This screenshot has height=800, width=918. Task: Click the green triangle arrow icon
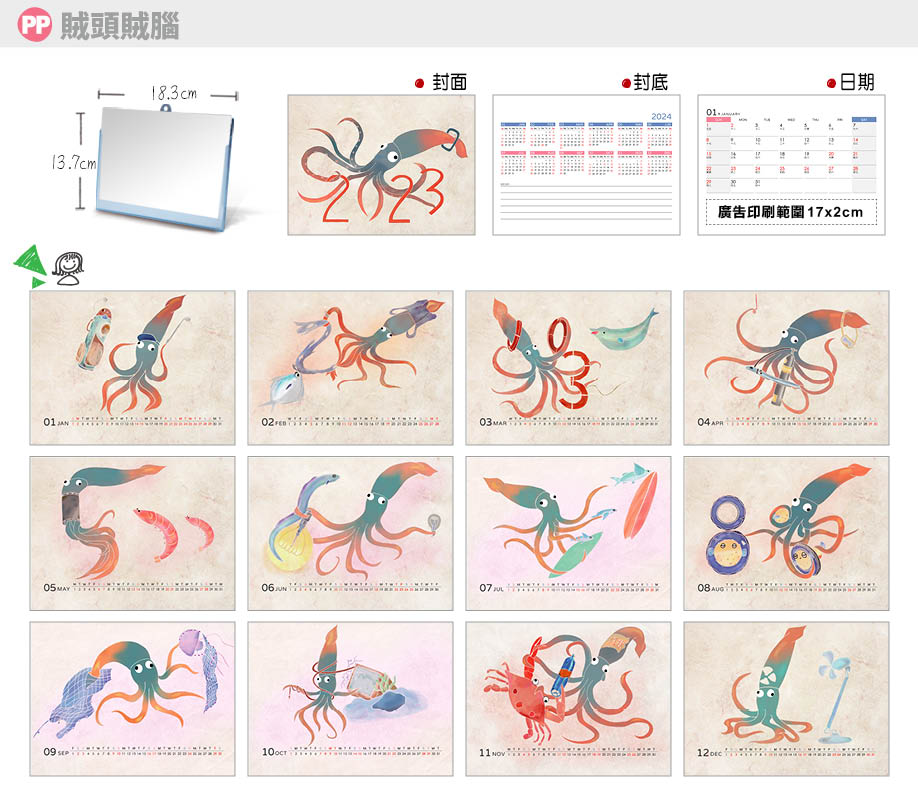(29, 264)
